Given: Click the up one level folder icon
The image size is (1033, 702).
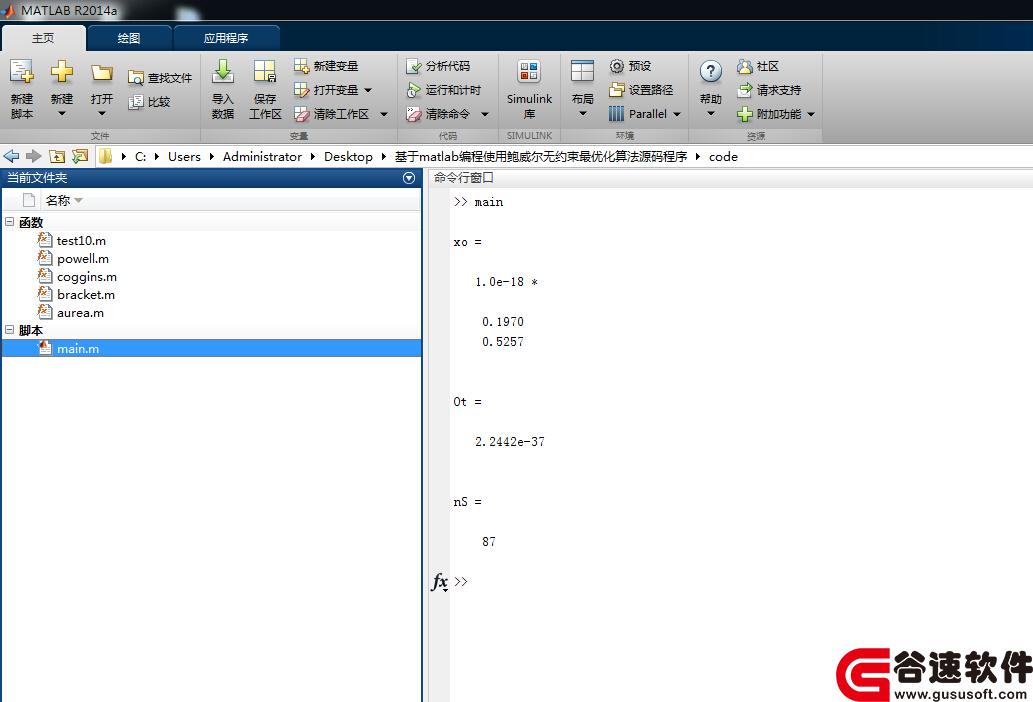Looking at the screenshot, I should [57, 156].
